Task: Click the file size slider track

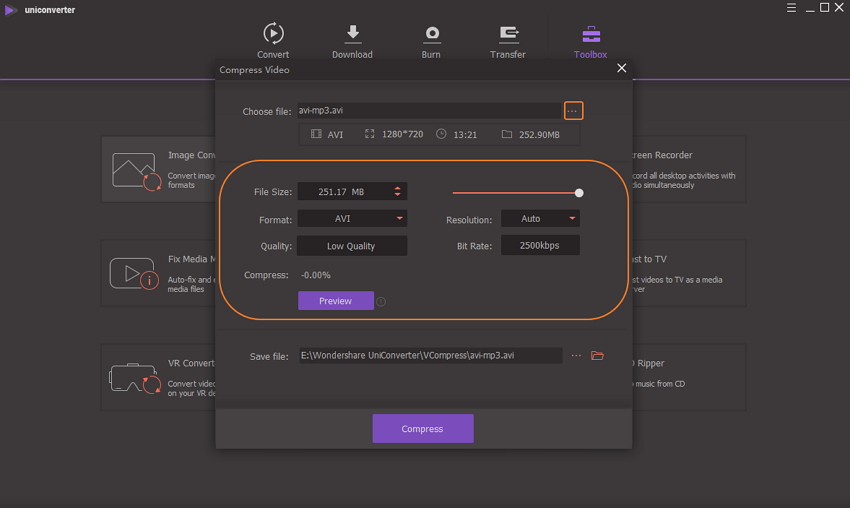Action: [515, 193]
